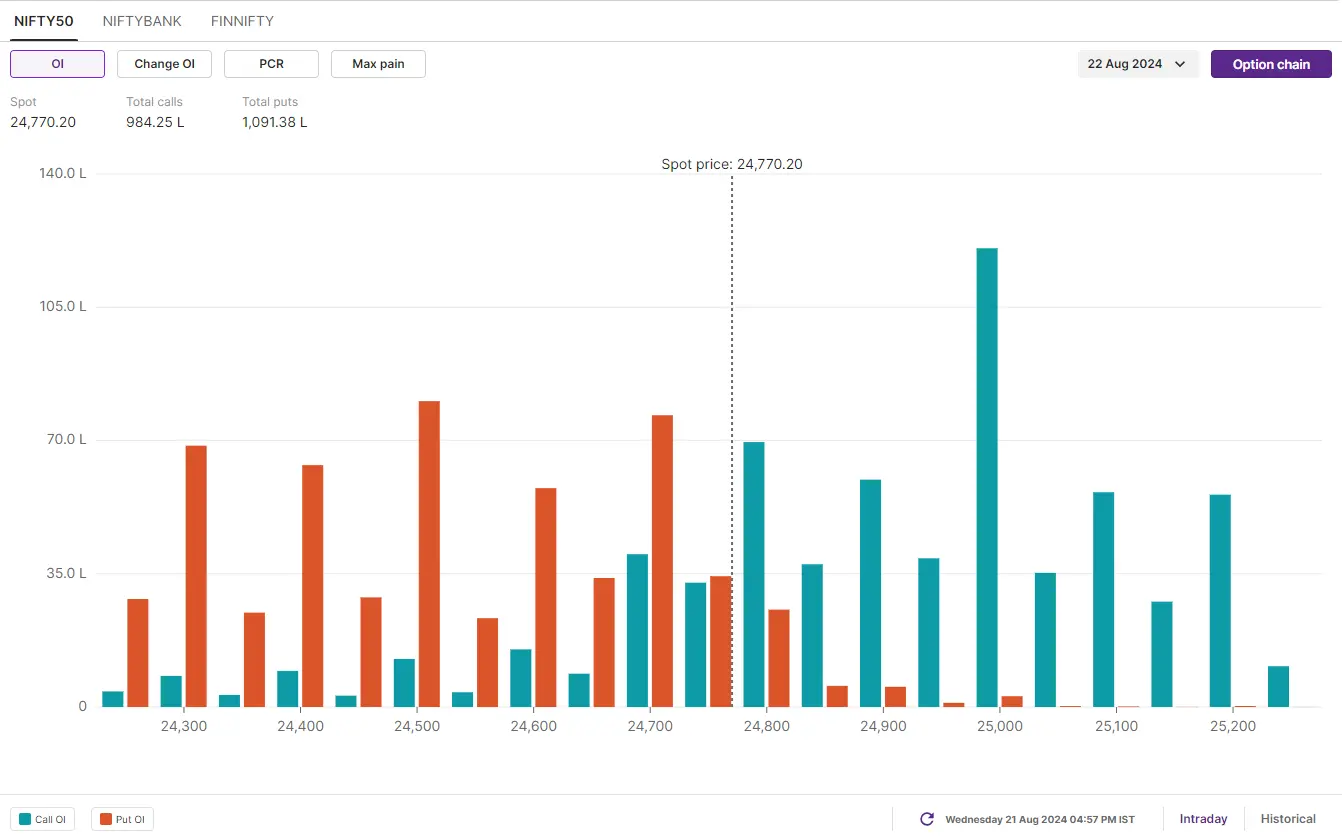1342x837 pixels.
Task: Open the NIFTYBANK tab
Action: point(142,21)
